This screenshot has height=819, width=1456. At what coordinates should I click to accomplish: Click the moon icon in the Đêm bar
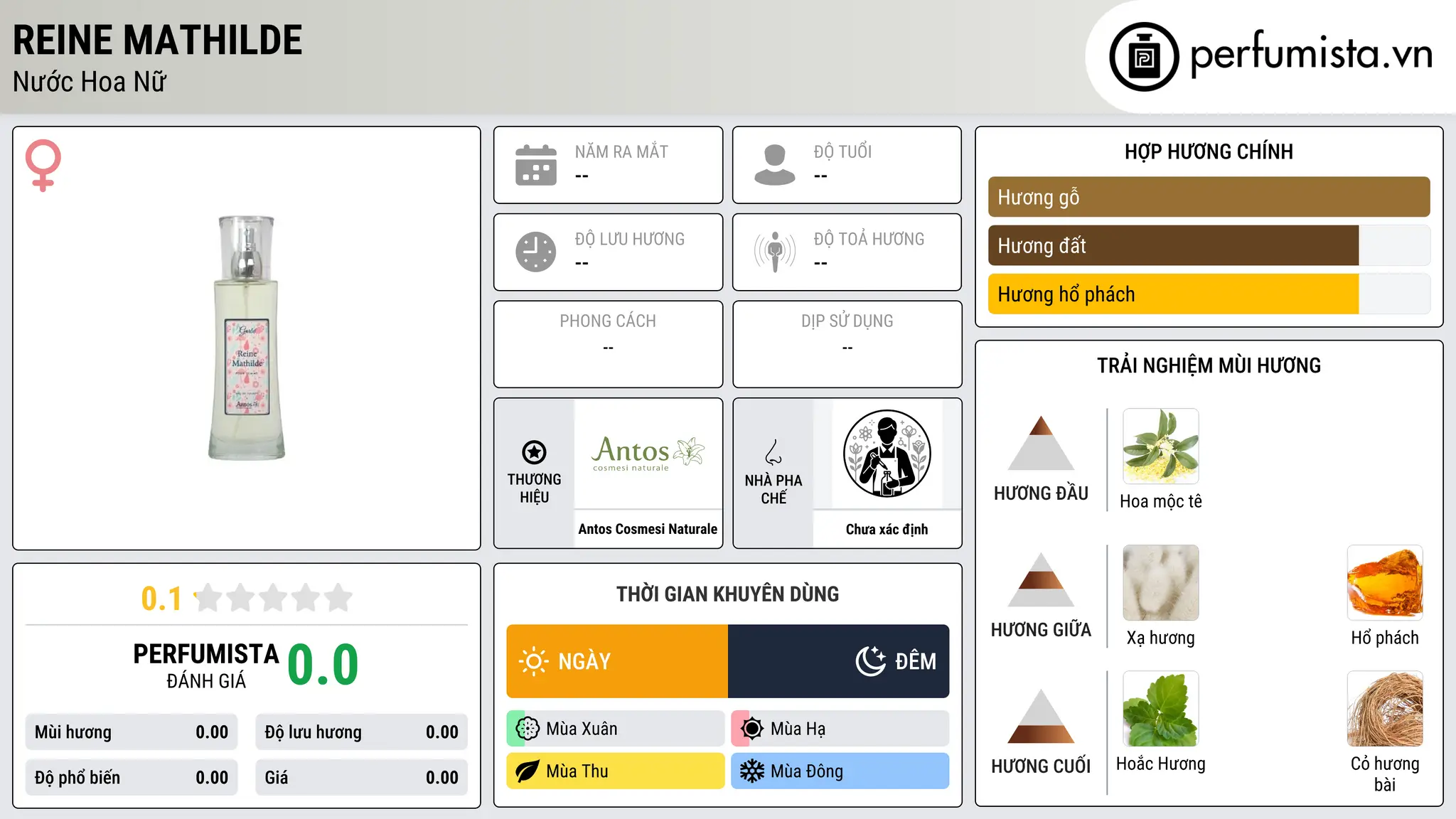[x=871, y=661]
